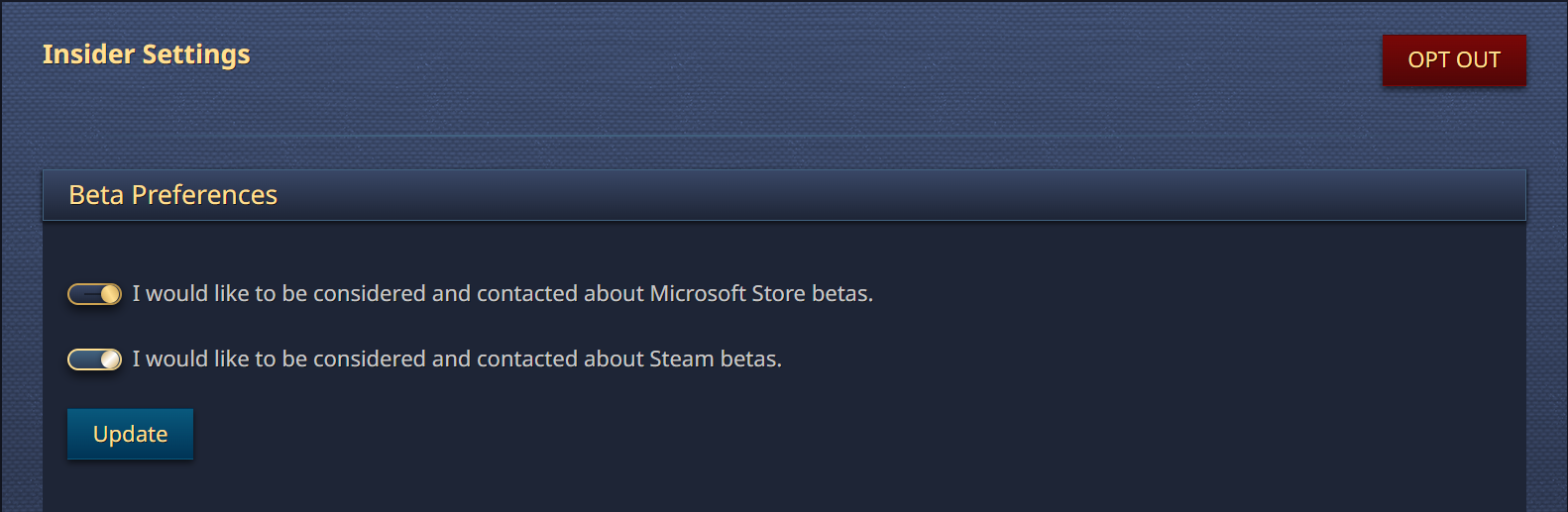Click the round knob of the Microsoft Store toggle
Screen dimensions: 1568x512
(110, 294)
